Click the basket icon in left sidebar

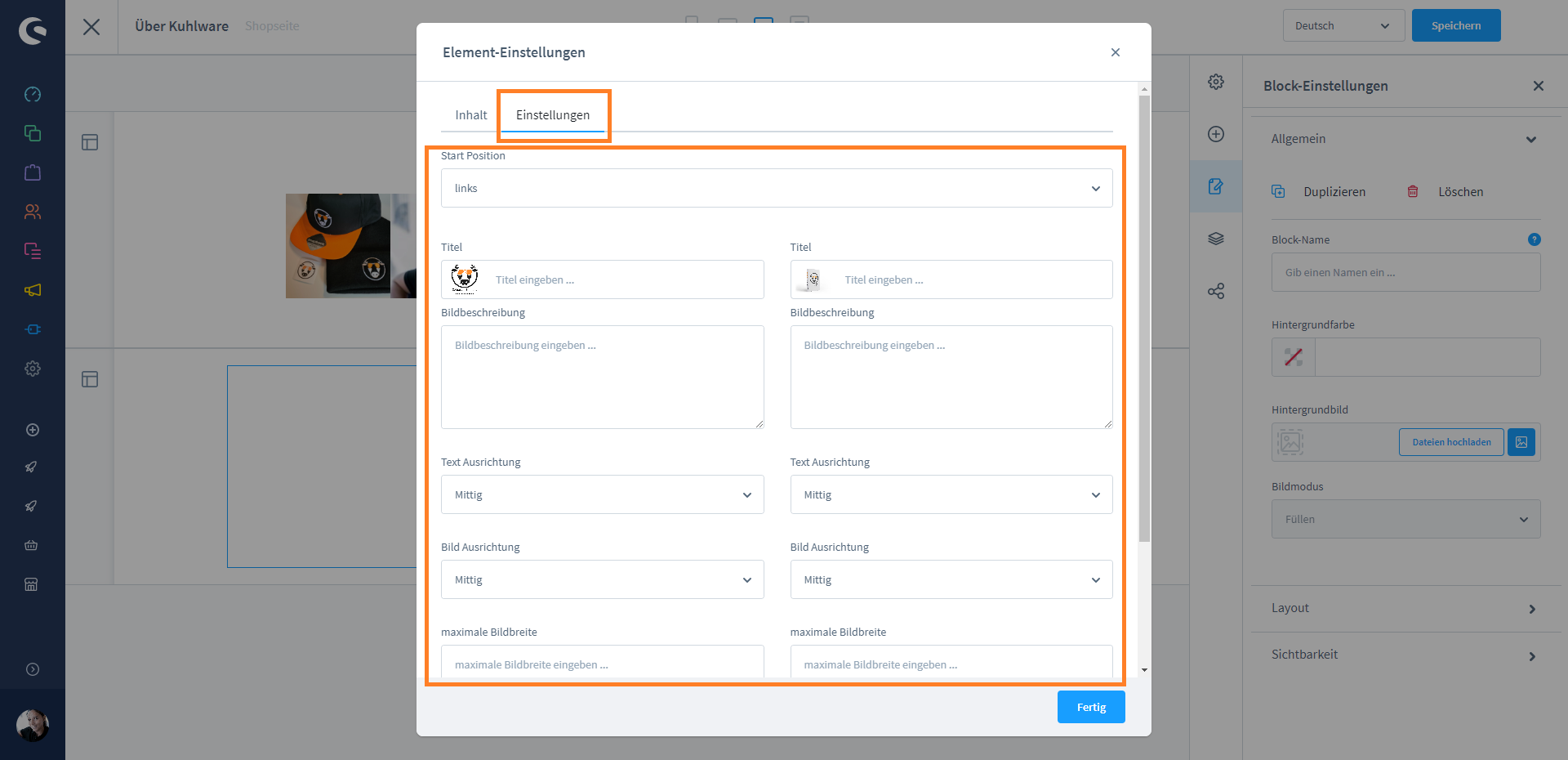(31, 545)
